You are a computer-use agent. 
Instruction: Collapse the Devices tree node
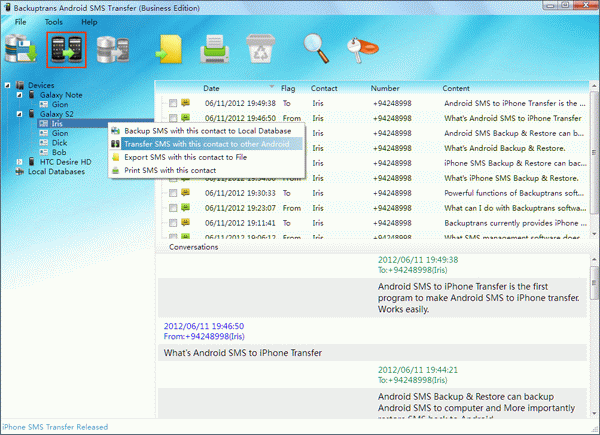pos(7,85)
